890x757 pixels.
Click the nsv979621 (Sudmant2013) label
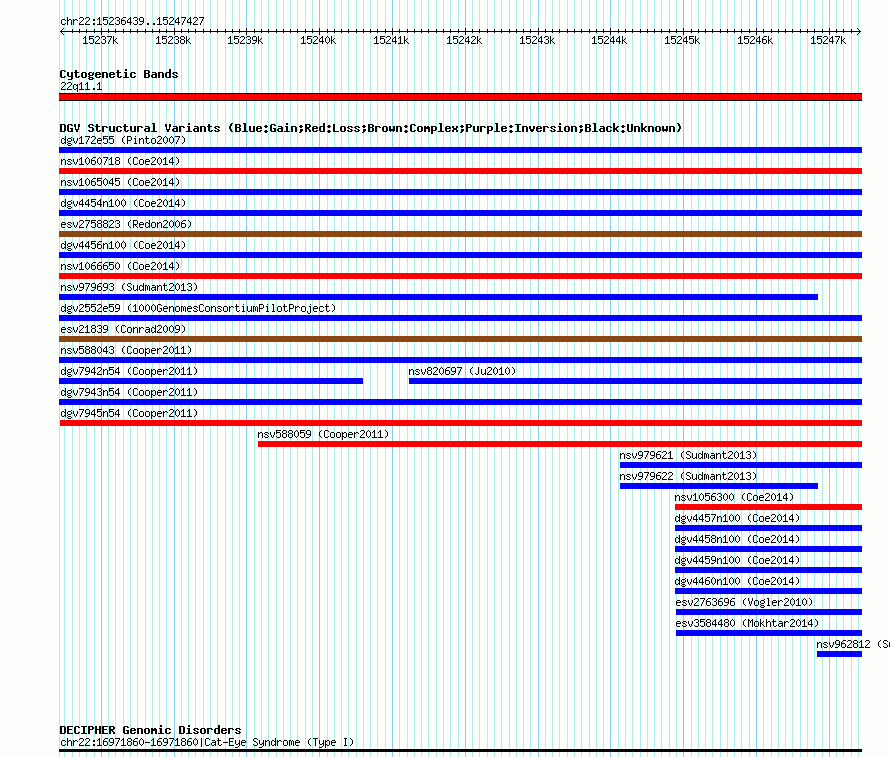[x=688, y=455]
